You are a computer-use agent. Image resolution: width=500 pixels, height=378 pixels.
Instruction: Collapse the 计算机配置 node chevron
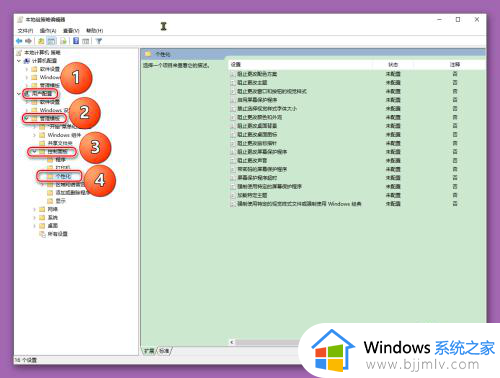tap(19, 61)
